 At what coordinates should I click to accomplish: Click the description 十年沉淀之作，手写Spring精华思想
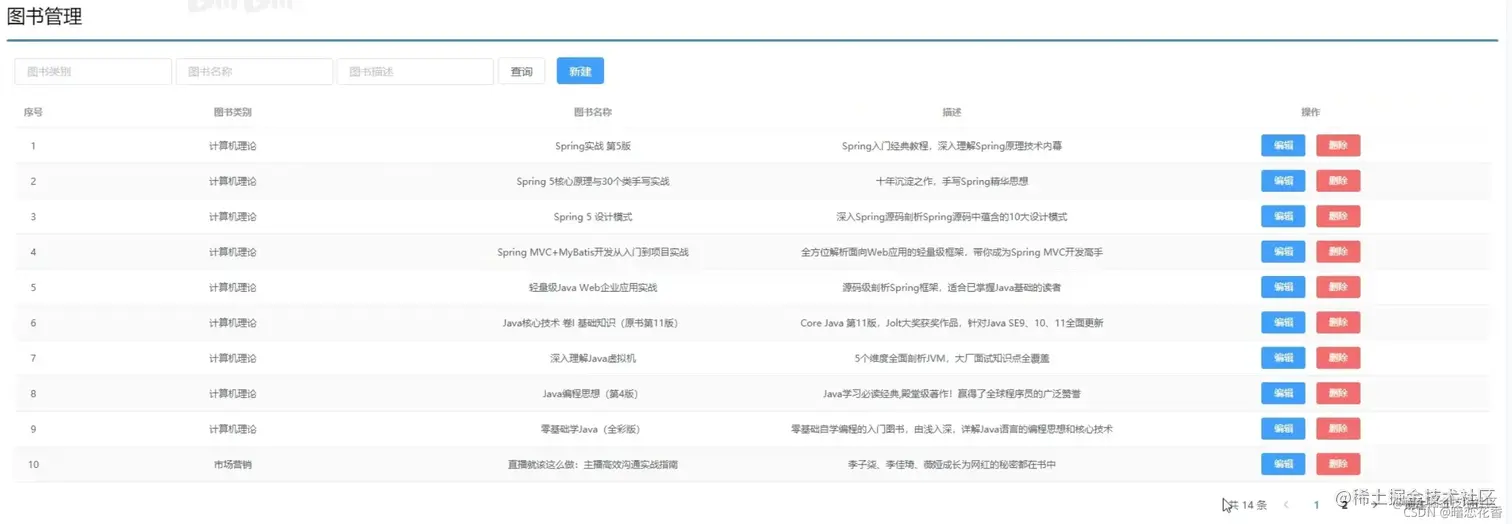click(x=952, y=182)
